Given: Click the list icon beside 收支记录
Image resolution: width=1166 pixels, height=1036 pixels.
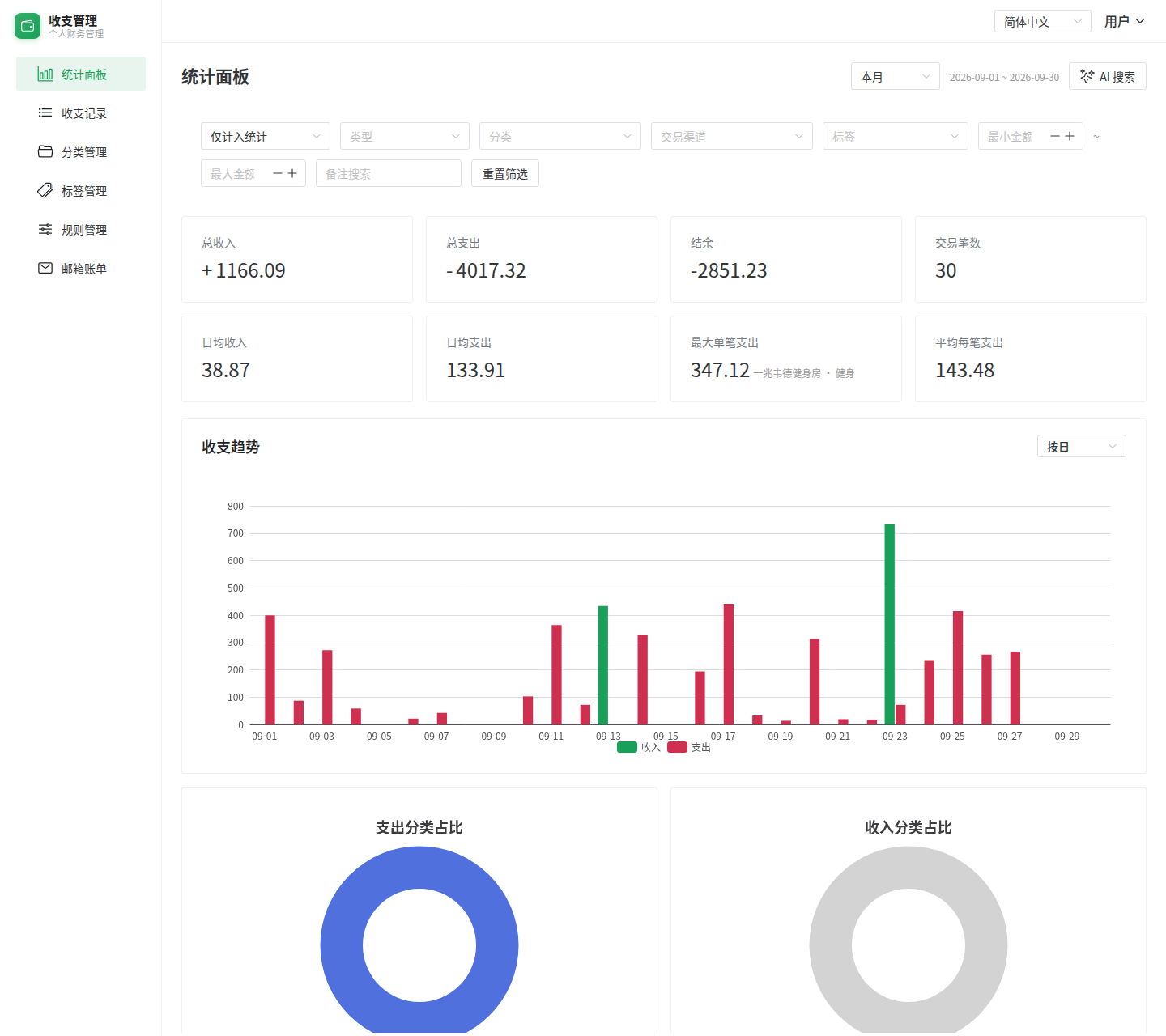Looking at the screenshot, I should tap(45, 113).
